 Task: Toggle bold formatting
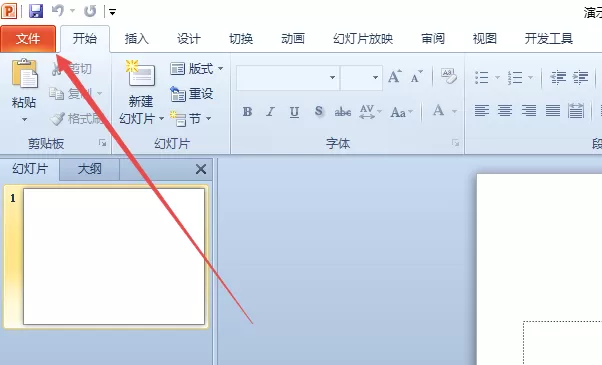[247, 112]
